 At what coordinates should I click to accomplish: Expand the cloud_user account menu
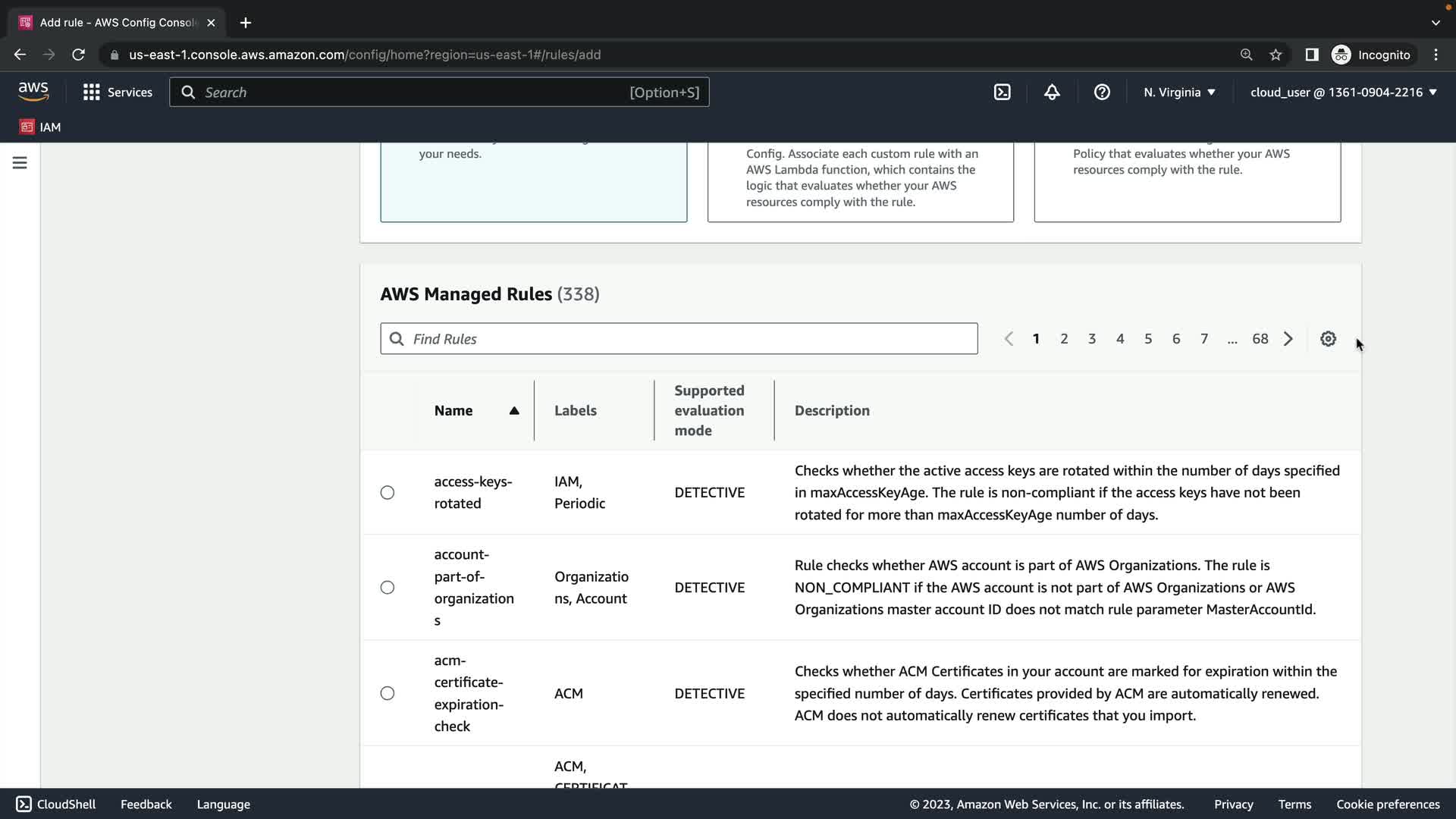(1343, 93)
